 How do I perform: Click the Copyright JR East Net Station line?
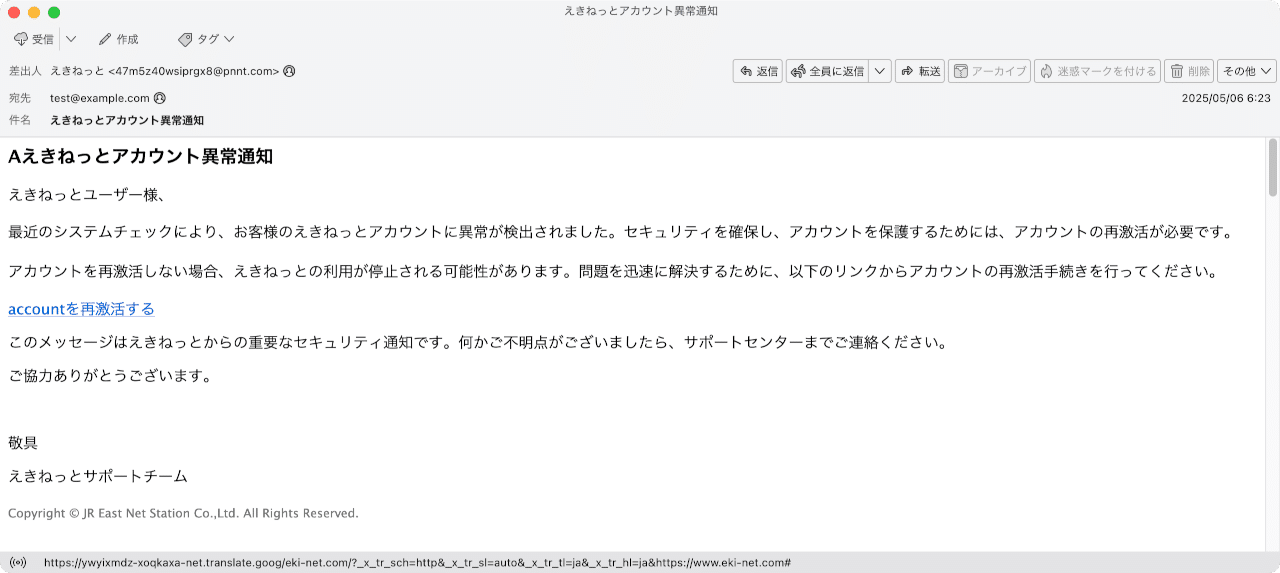click(183, 513)
